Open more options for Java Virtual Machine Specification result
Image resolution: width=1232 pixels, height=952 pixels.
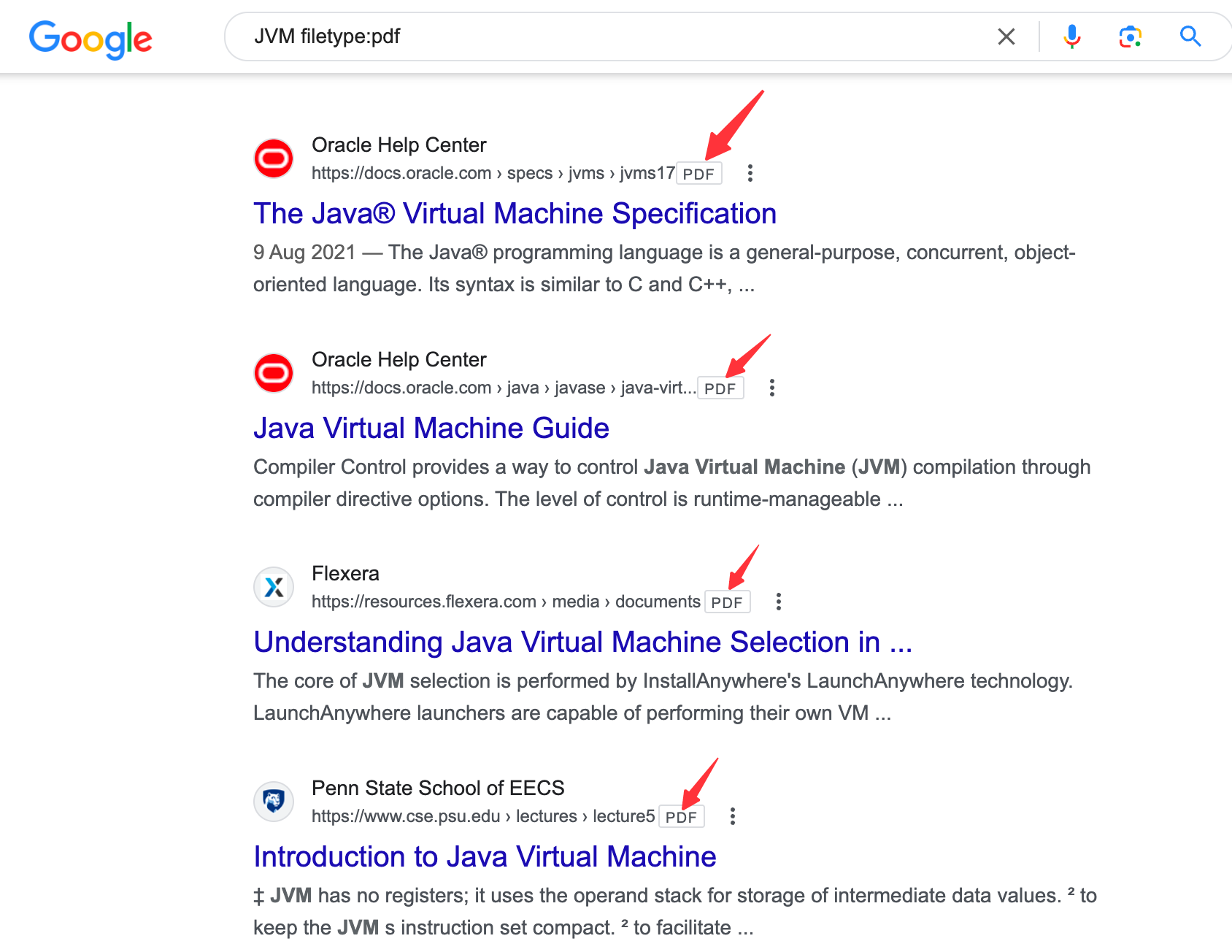click(750, 174)
